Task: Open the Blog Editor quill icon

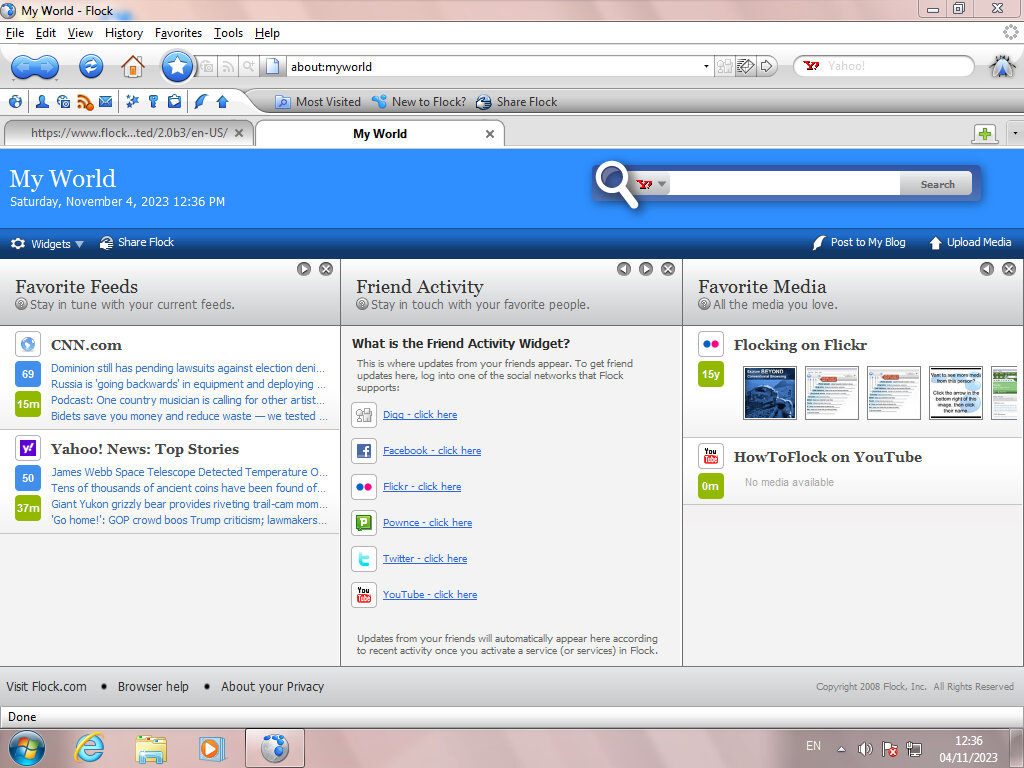Action: point(200,101)
